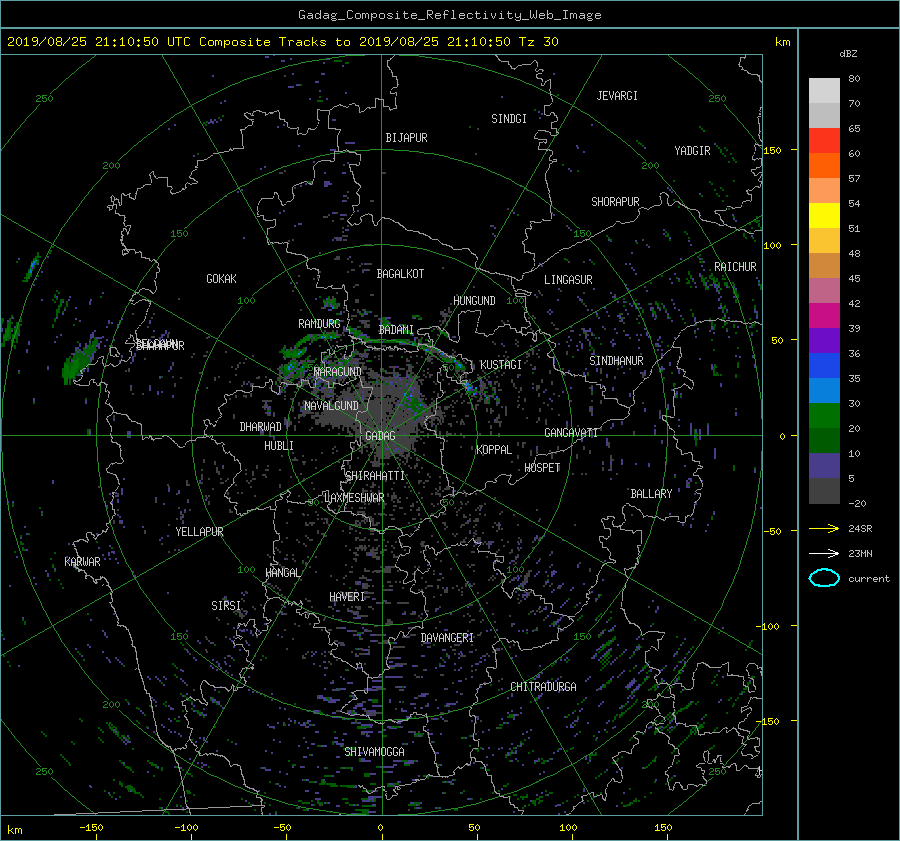The width and height of the screenshot is (900, 841).
Task: Click the yellow 24SR arrow legend icon
Action: click(824, 528)
